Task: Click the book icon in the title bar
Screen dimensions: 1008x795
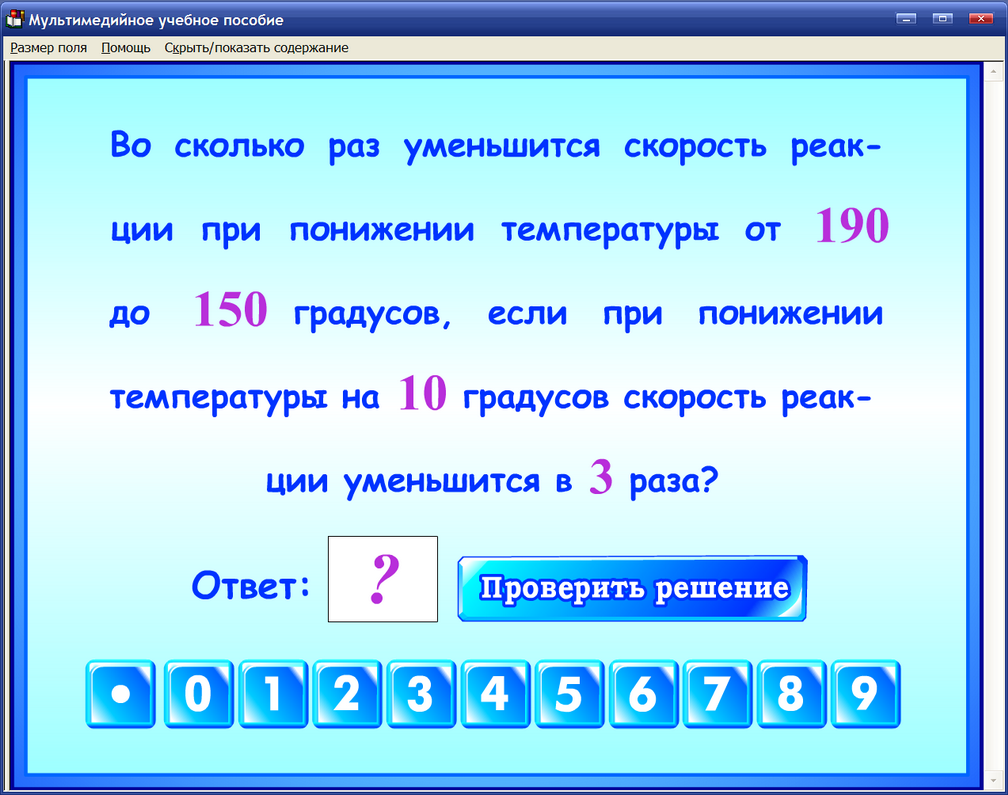Action: point(14,17)
